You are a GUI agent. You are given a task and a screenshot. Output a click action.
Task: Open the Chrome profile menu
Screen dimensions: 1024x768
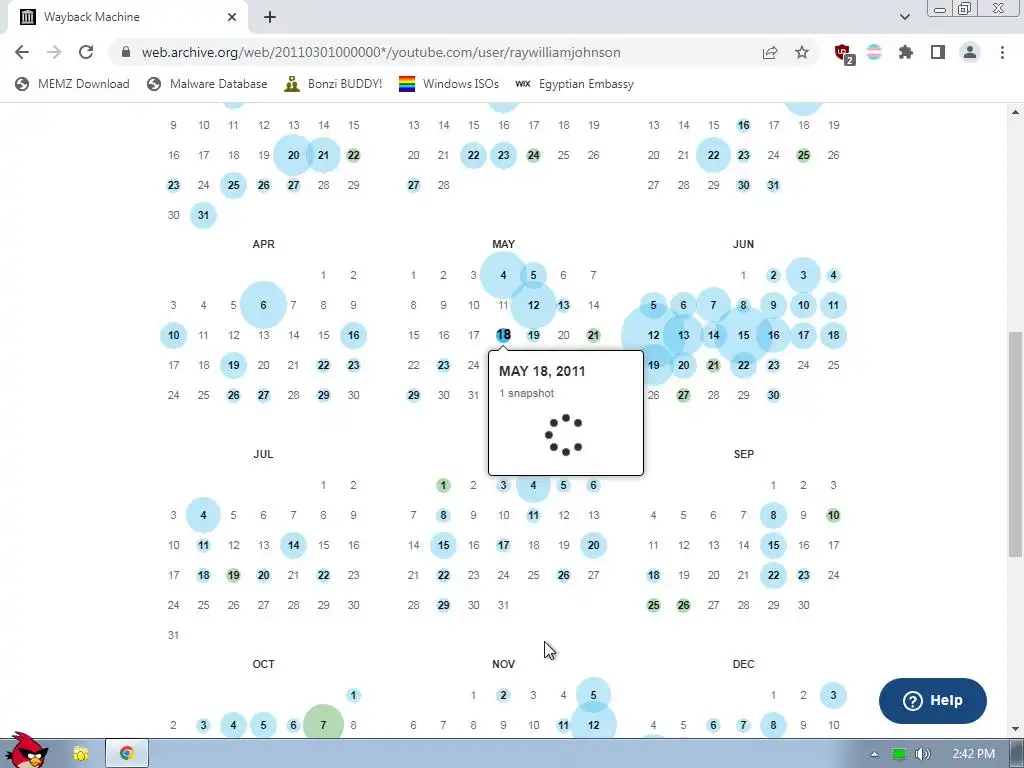click(x=970, y=52)
